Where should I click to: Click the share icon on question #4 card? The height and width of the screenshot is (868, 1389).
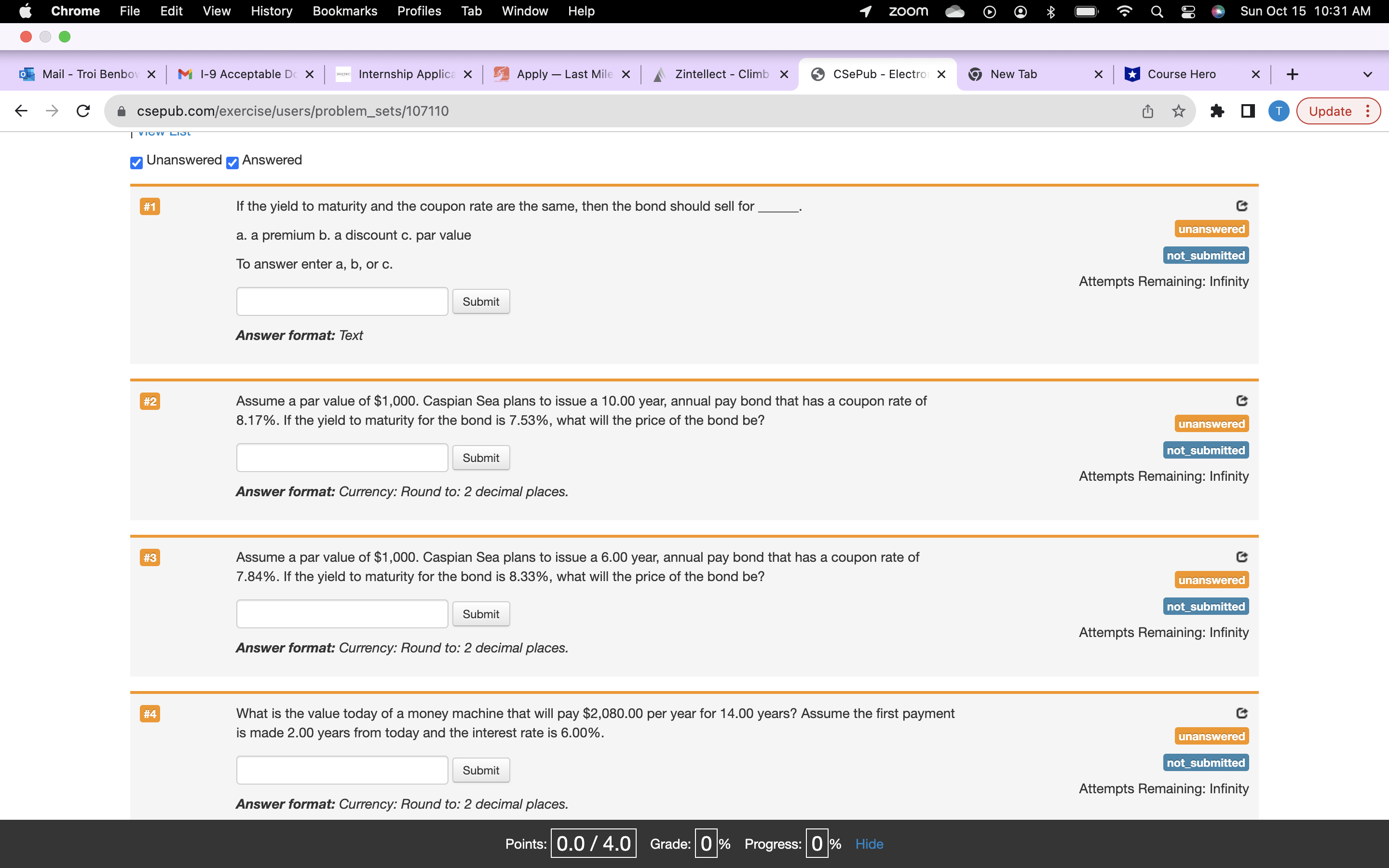coord(1242,713)
